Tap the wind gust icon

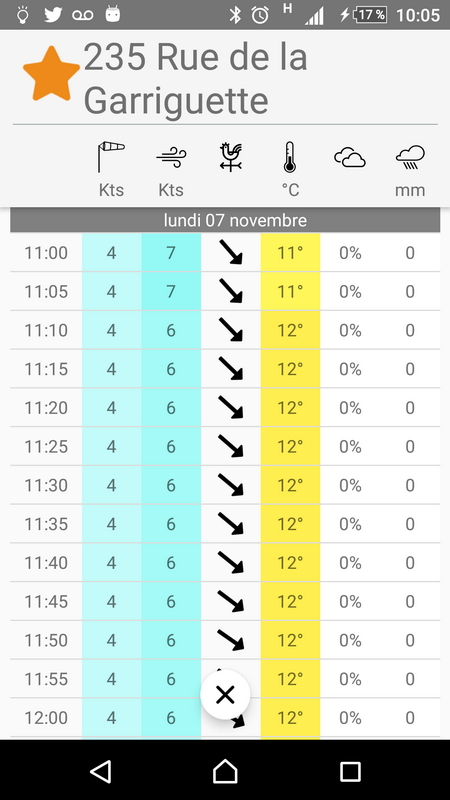tap(171, 157)
